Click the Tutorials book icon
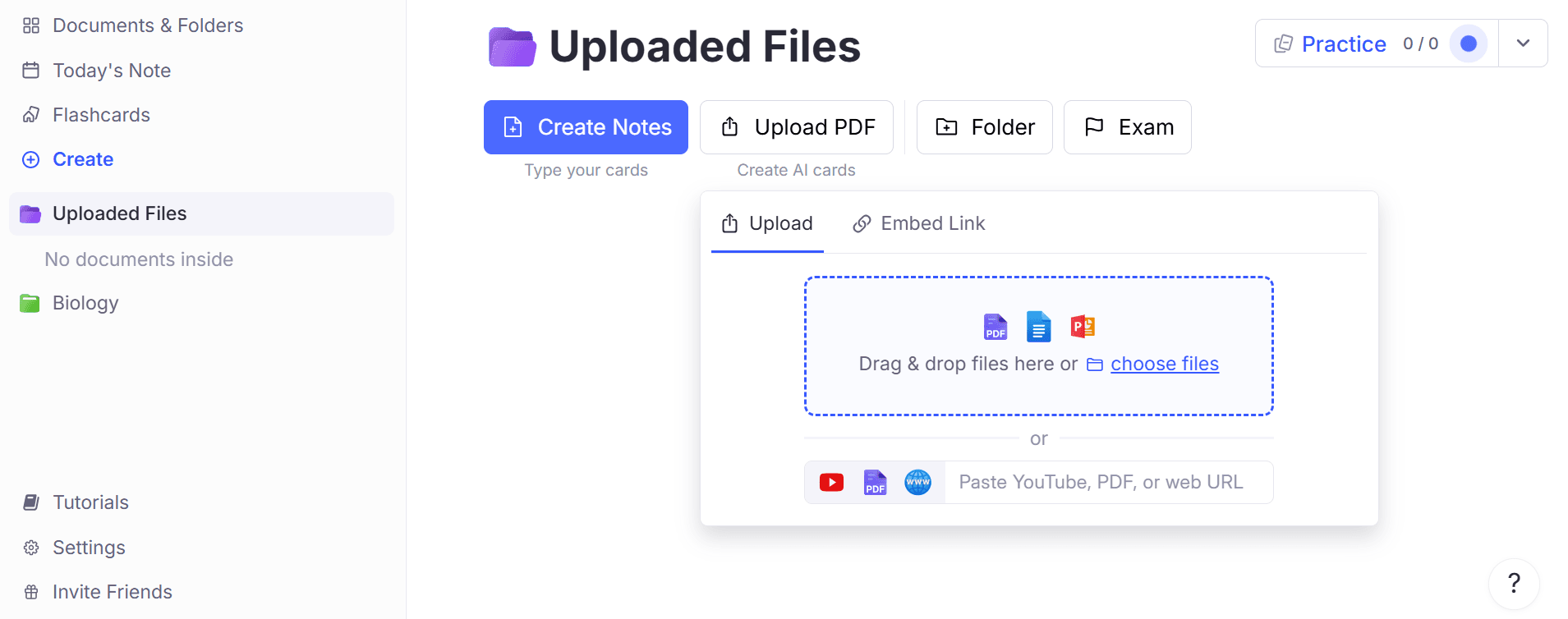Viewport: 1568px width, 619px height. coord(31,502)
